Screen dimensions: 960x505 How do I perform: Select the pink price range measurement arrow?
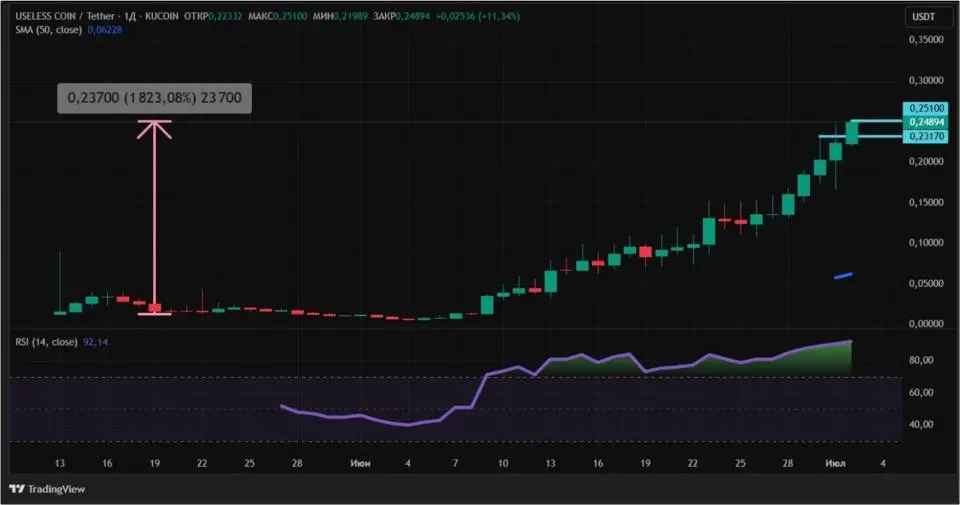154,217
